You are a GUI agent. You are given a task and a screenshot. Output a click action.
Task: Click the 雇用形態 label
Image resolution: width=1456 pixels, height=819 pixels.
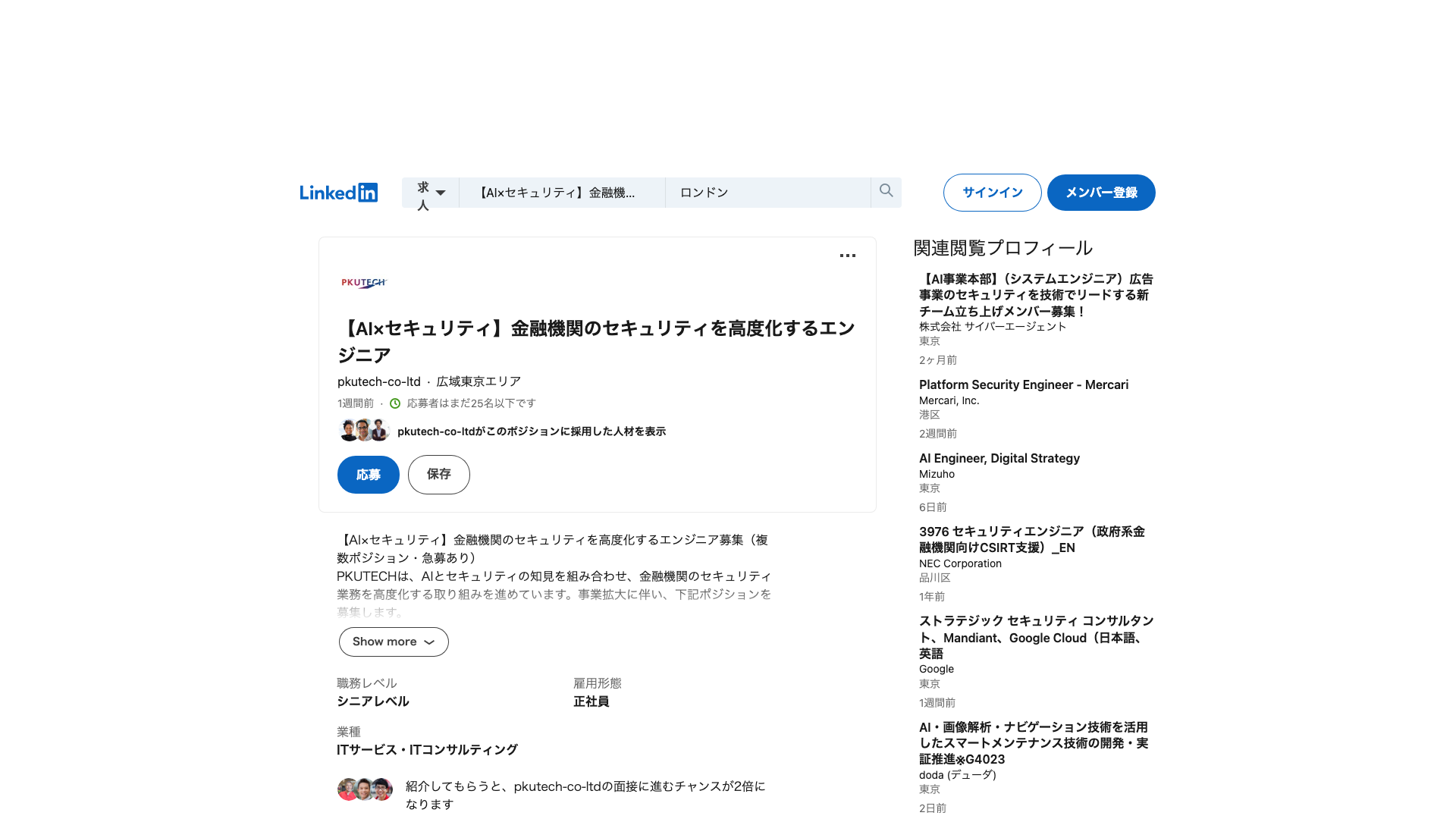598,683
